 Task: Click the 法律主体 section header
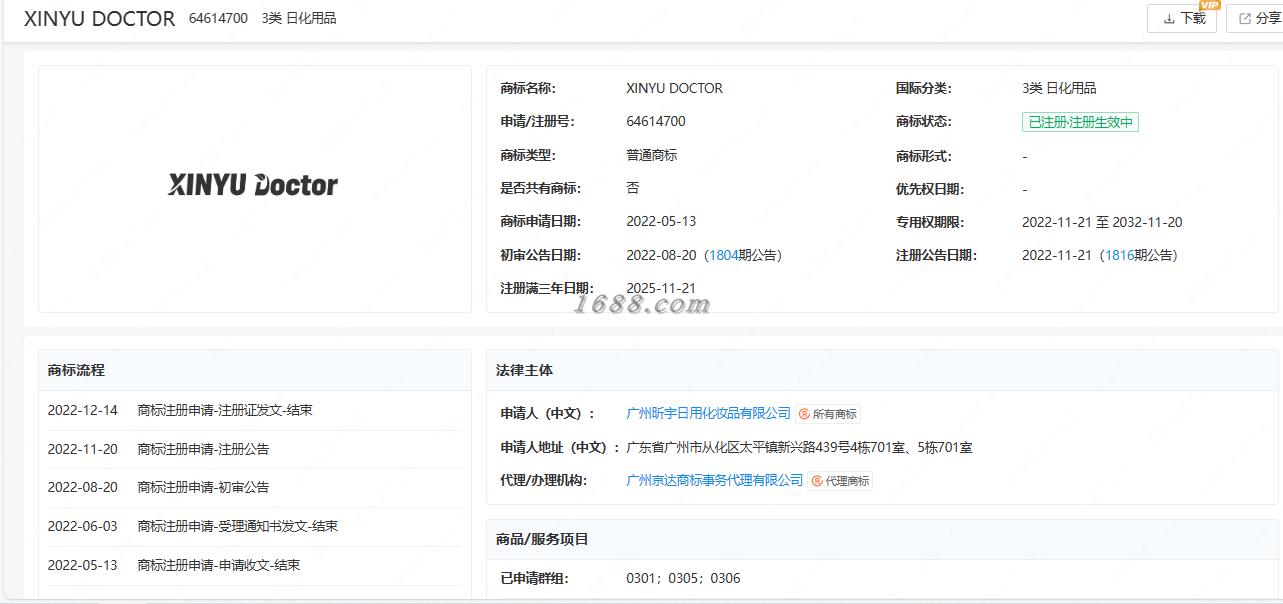click(884, 370)
